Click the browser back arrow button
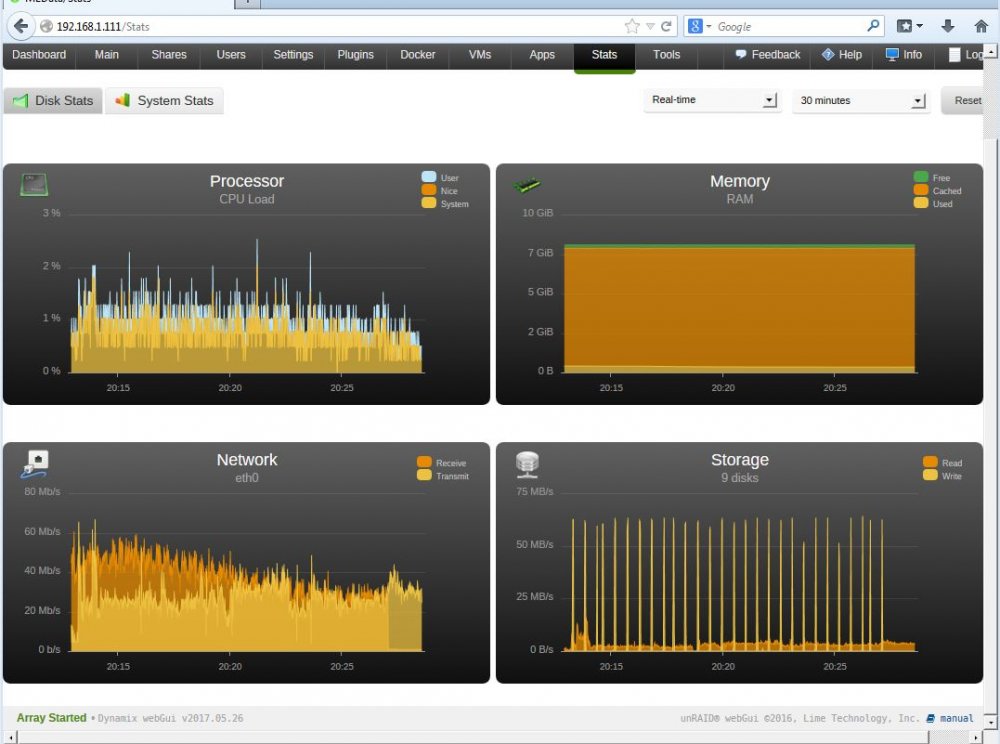Image resolution: width=1000 pixels, height=744 pixels. tap(21, 26)
